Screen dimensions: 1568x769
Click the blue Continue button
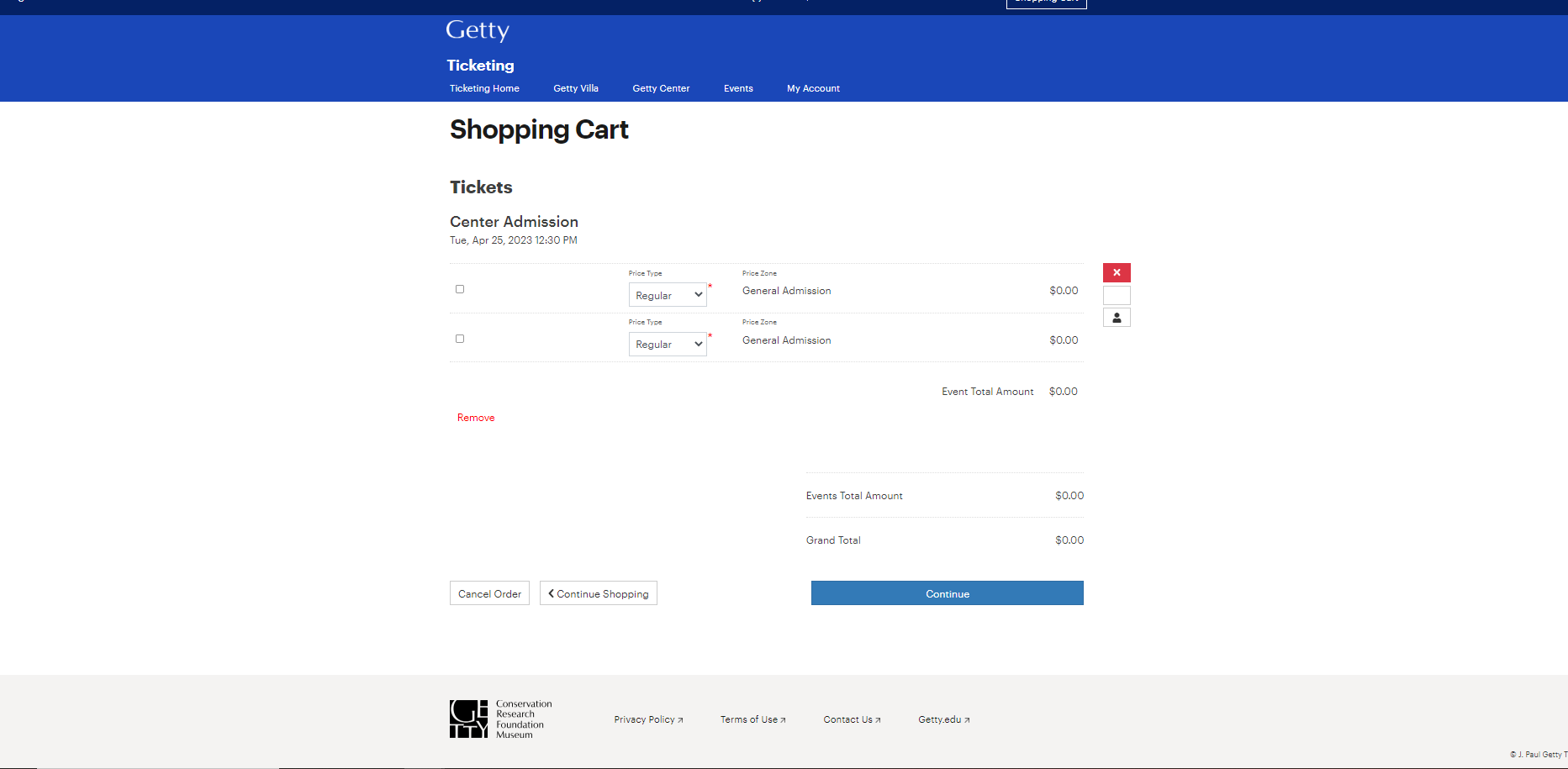(x=948, y=593)
